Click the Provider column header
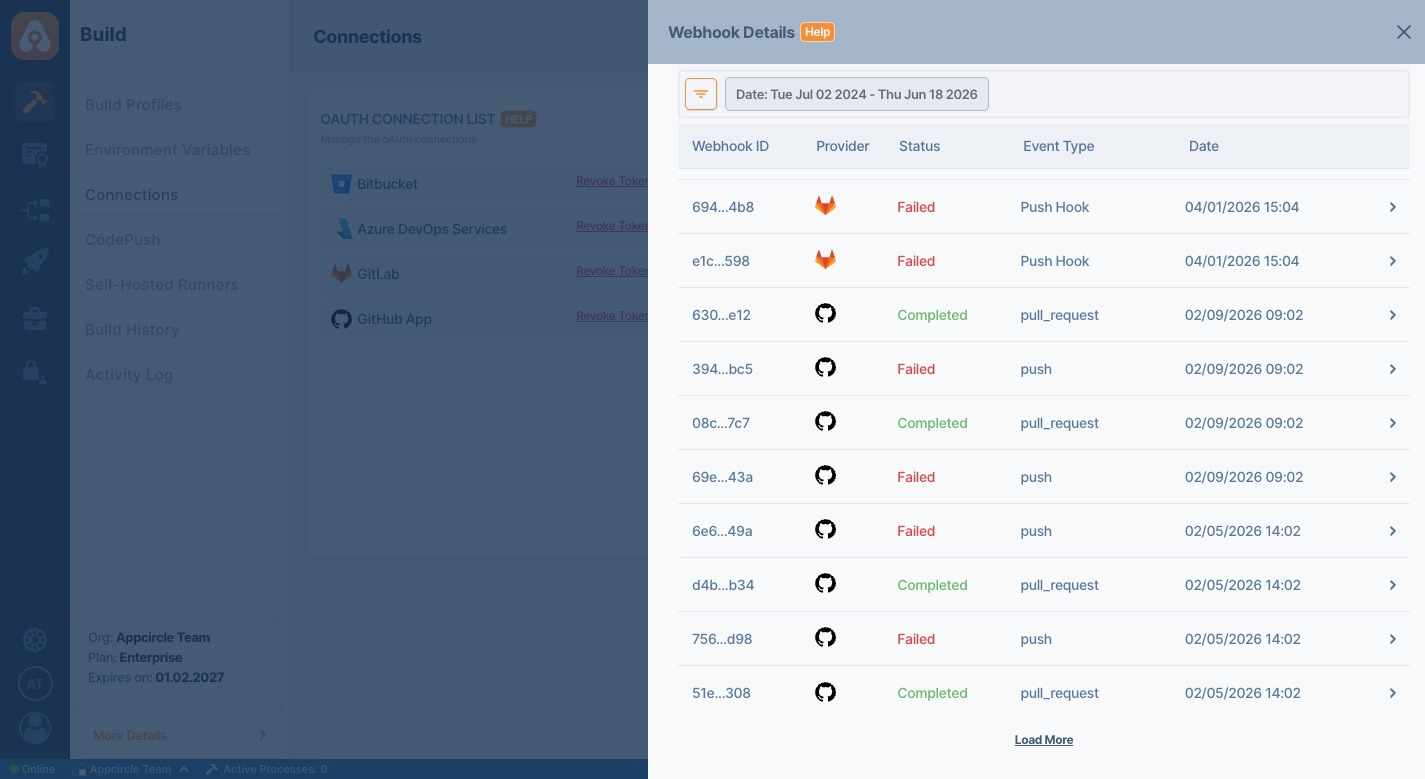Viewport: 1425px width, 779px height. 842,146
